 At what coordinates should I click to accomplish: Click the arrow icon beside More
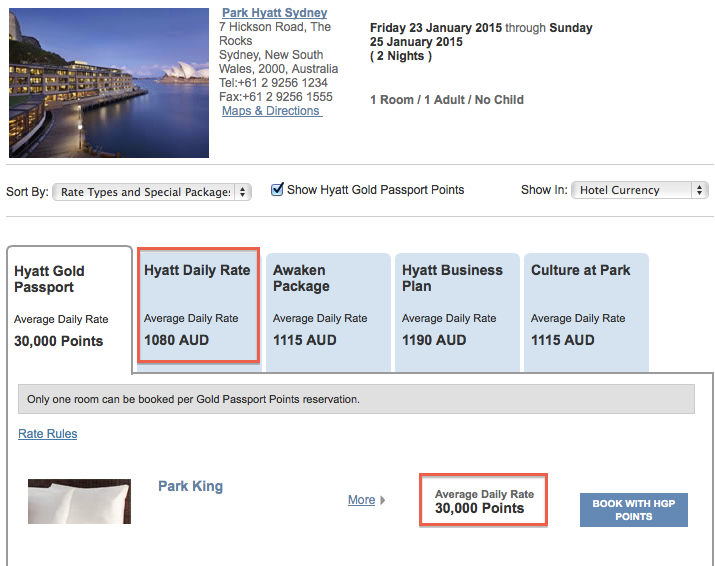pyautogui.click(x=383, y=500)
